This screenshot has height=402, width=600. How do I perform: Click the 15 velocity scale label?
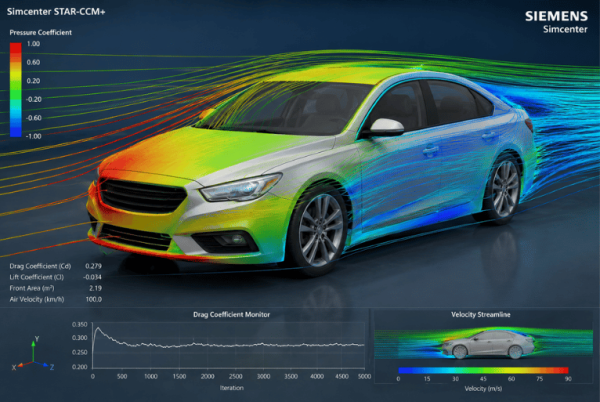click(427, 379)
